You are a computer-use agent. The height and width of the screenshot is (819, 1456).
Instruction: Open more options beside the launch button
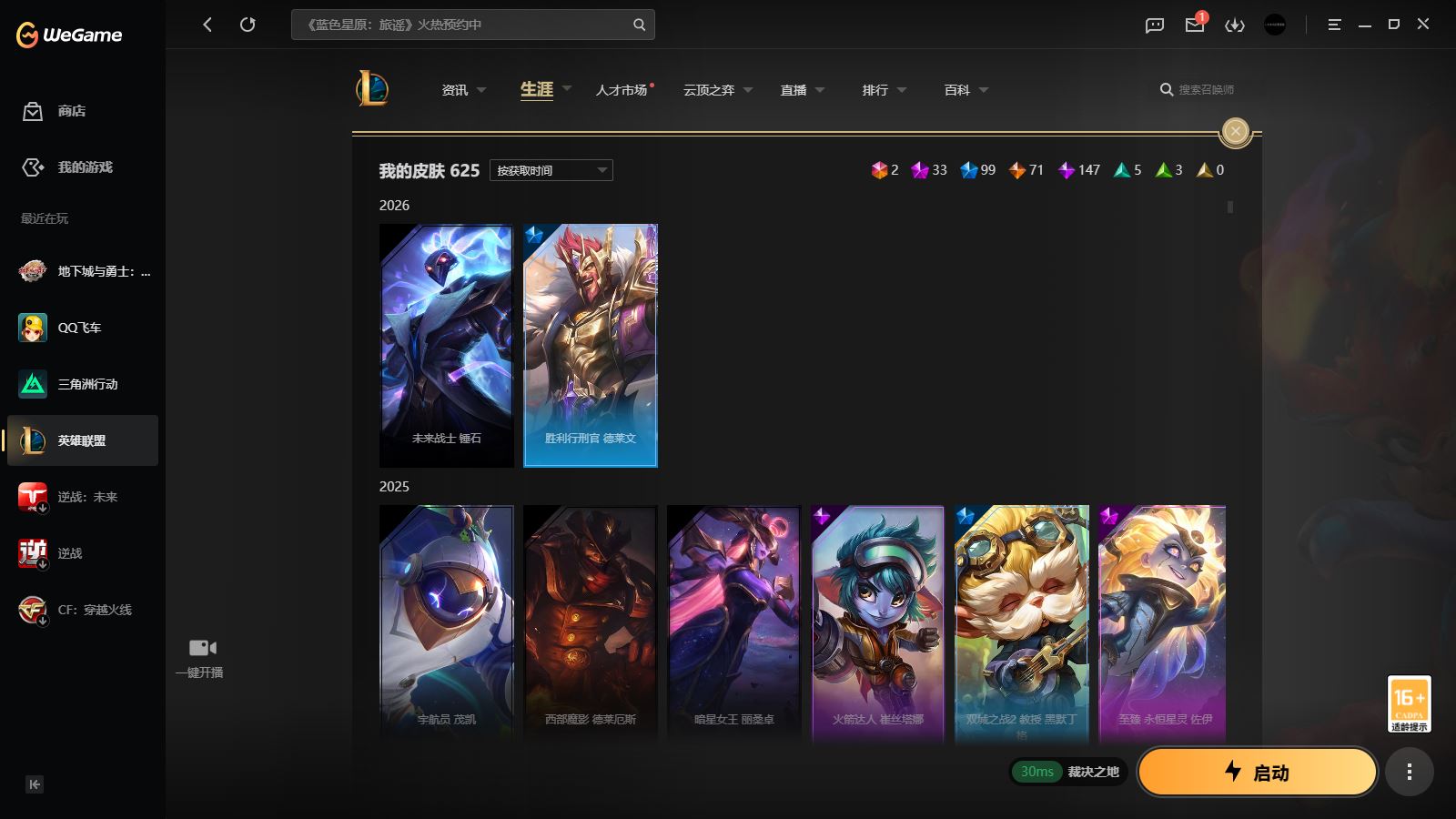point(1410,772)
